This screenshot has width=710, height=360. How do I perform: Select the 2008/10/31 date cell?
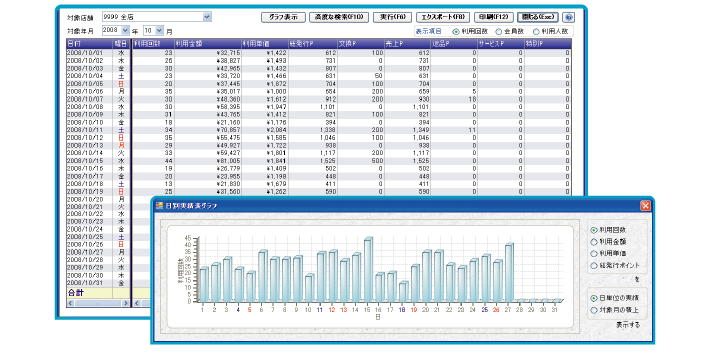(90, 283)
